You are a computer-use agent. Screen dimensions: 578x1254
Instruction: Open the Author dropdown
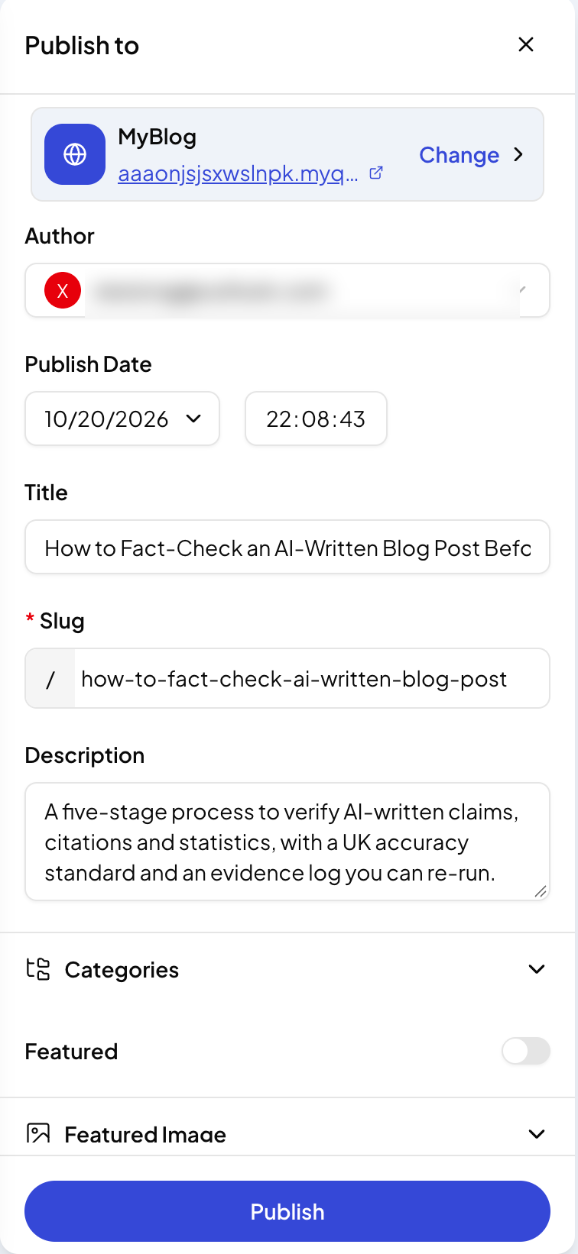point(287,291)
